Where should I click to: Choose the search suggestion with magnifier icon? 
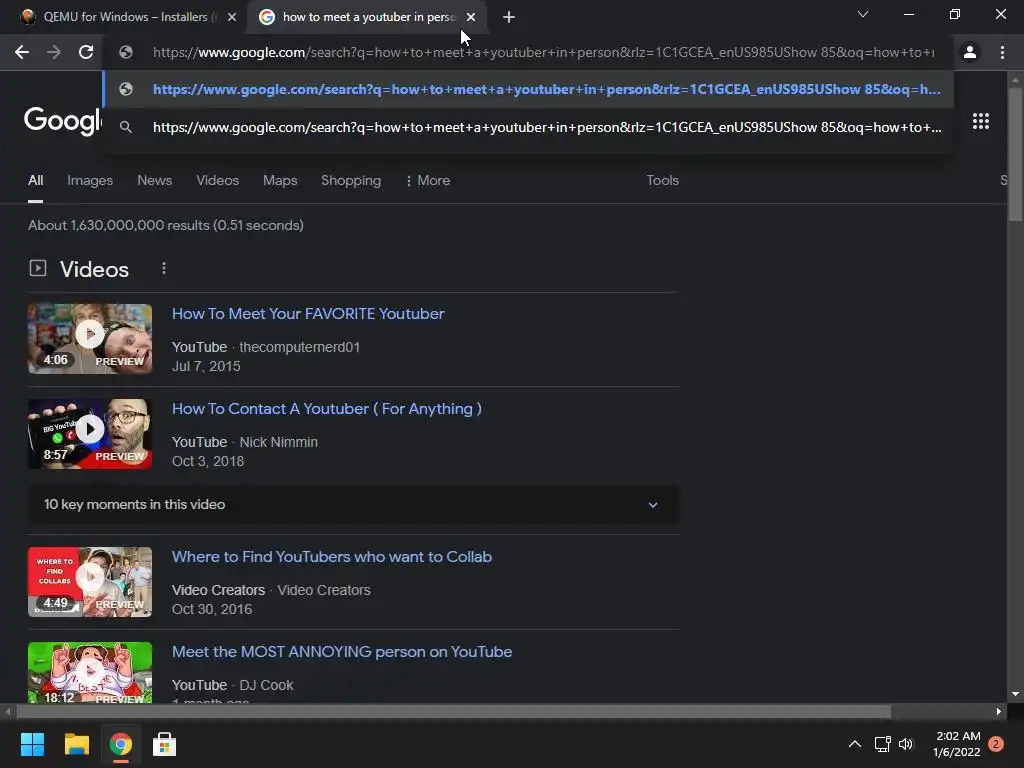[528, 127]
